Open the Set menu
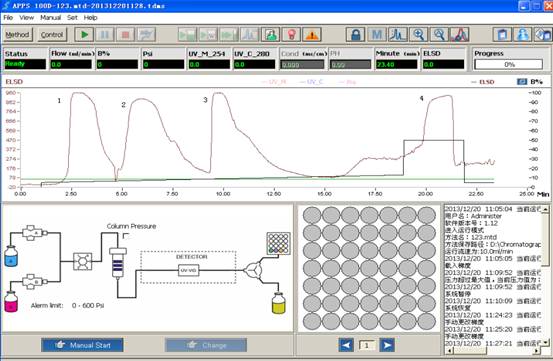Image resolution: width=553 pixels, height=361 pixels. 72,18
